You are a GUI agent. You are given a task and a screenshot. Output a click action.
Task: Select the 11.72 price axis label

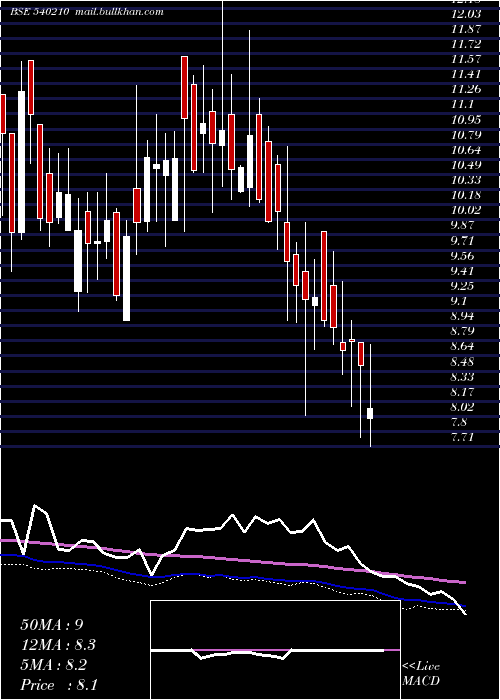tap(467, 45)
